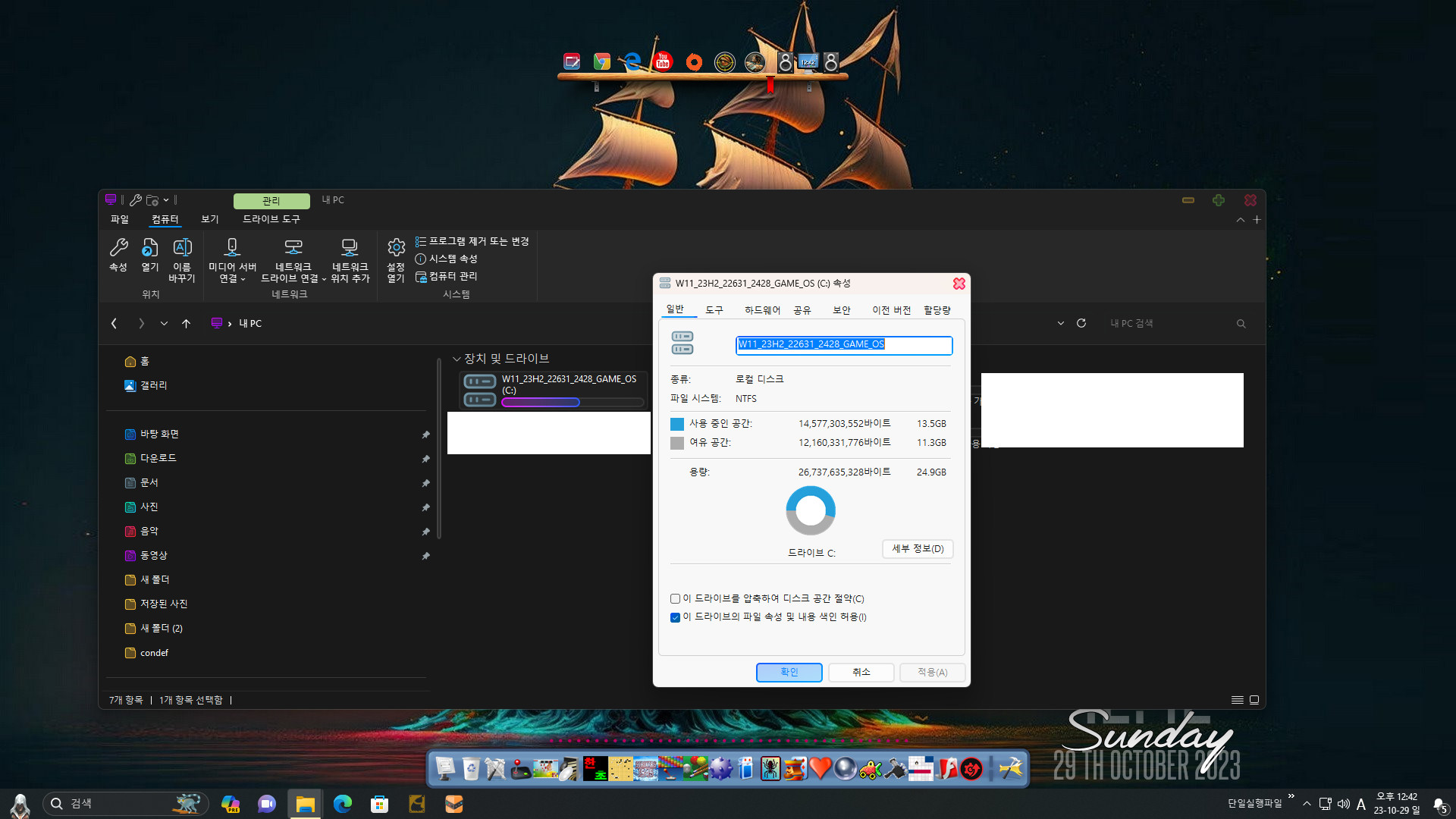Click 확인 to confirm properties
The width and height of the screenshot is (1456, 819).
(x=789, y=673)
